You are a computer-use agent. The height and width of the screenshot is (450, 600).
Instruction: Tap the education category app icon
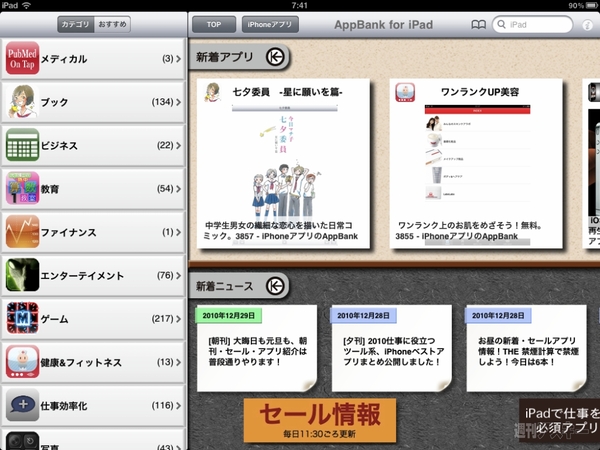22,188
